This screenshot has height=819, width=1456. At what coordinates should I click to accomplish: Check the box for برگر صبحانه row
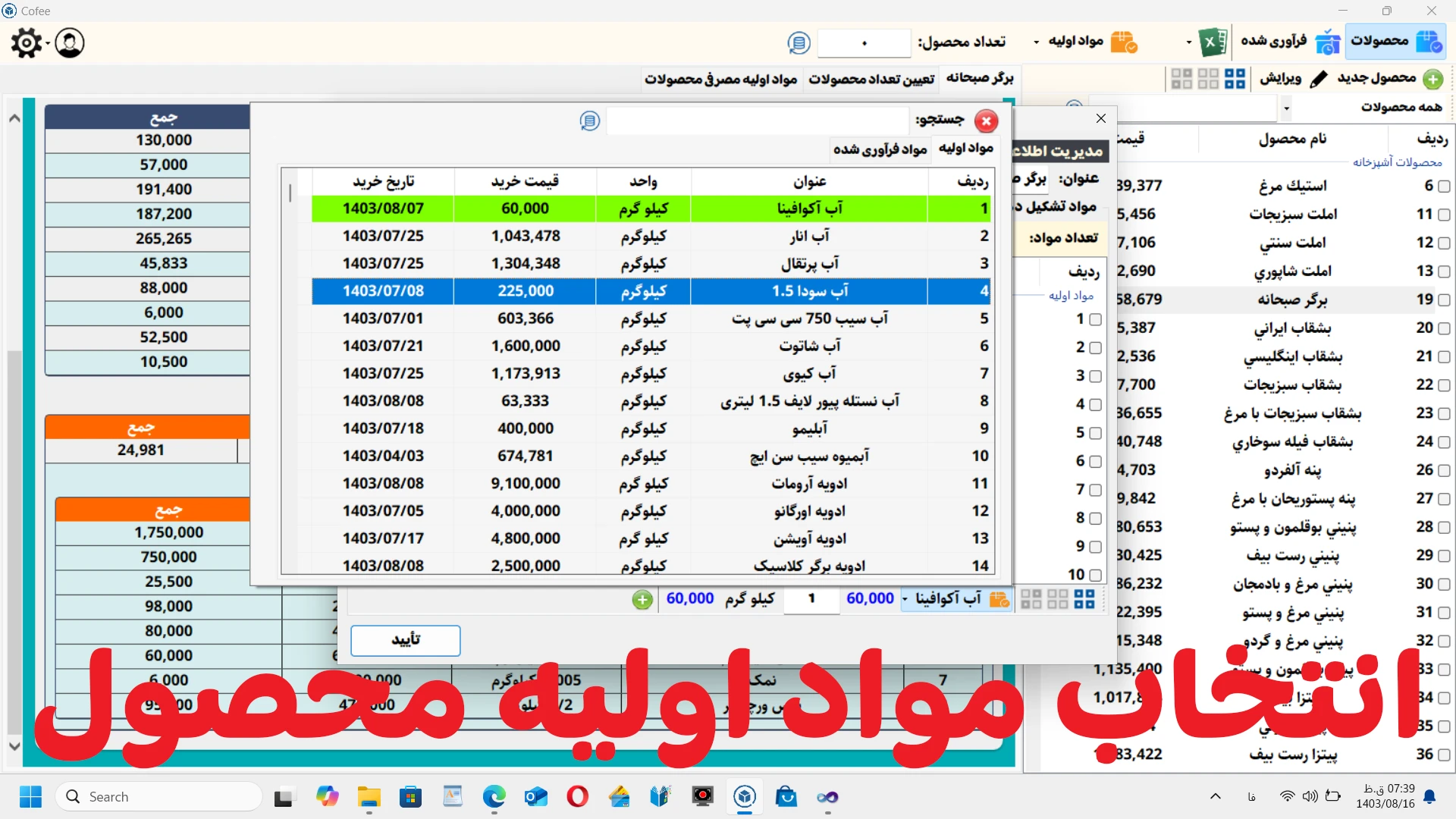pos(1444,300)
